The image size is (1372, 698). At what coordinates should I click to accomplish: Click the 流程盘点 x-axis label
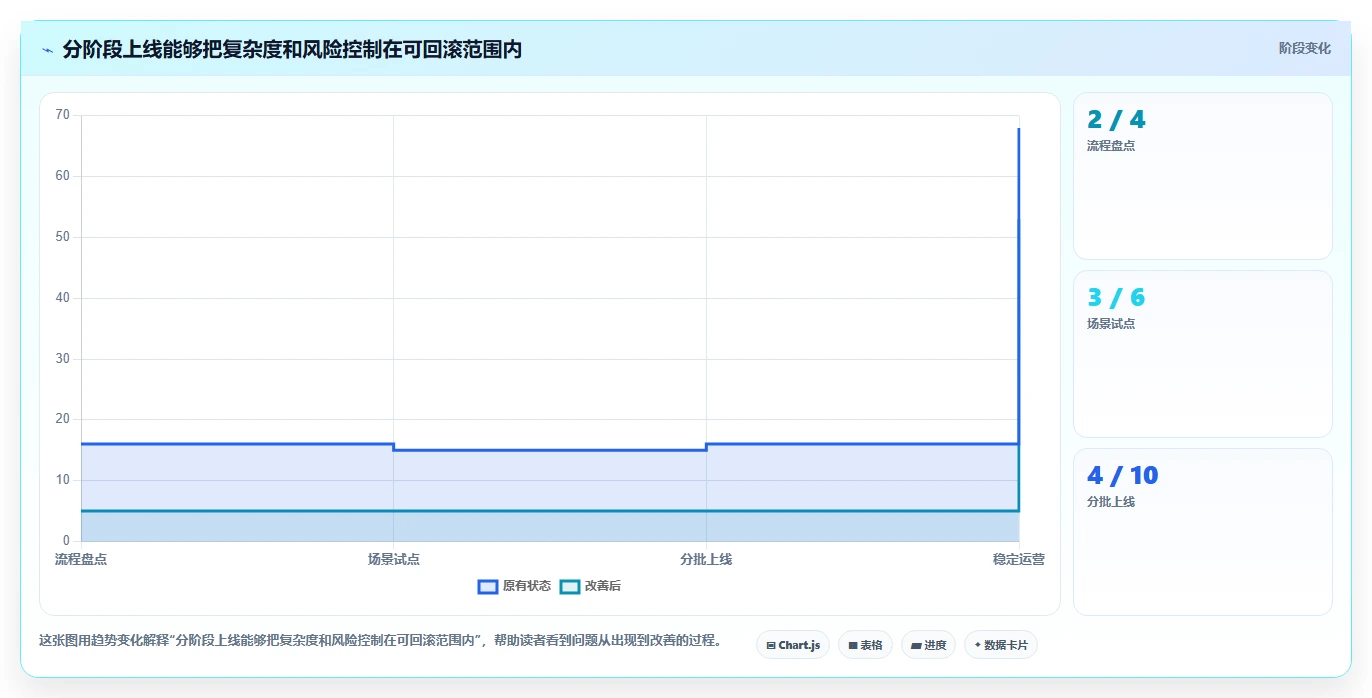coord(81,559)
